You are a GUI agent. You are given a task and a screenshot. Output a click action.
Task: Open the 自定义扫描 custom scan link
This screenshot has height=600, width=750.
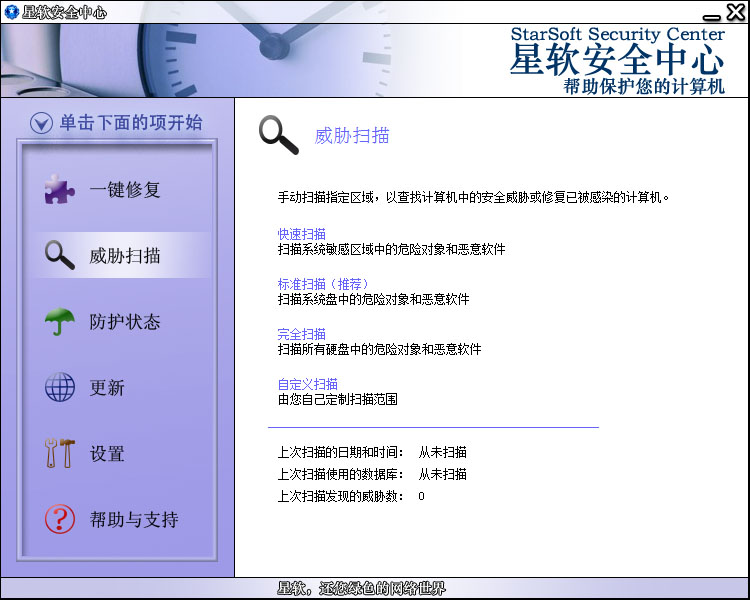308,384
